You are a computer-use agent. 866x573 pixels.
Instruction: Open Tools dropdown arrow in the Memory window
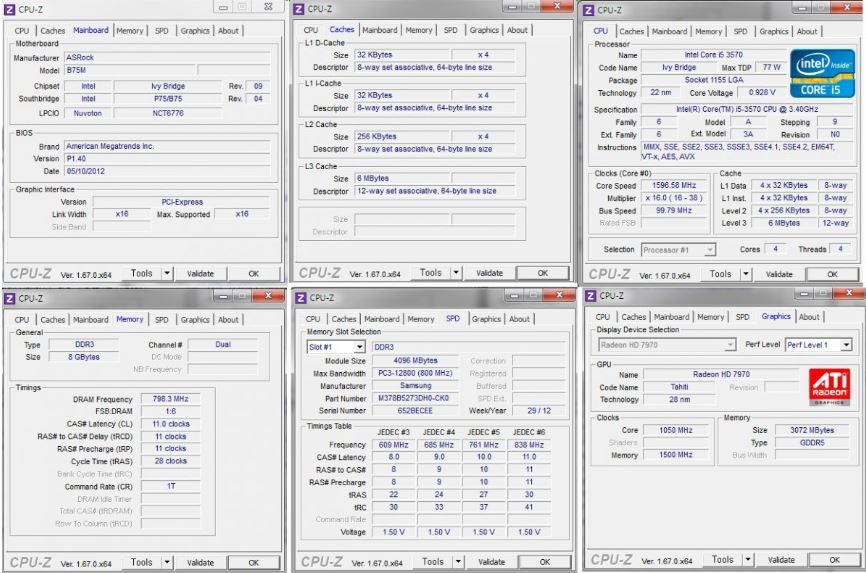tap(167, 562)
